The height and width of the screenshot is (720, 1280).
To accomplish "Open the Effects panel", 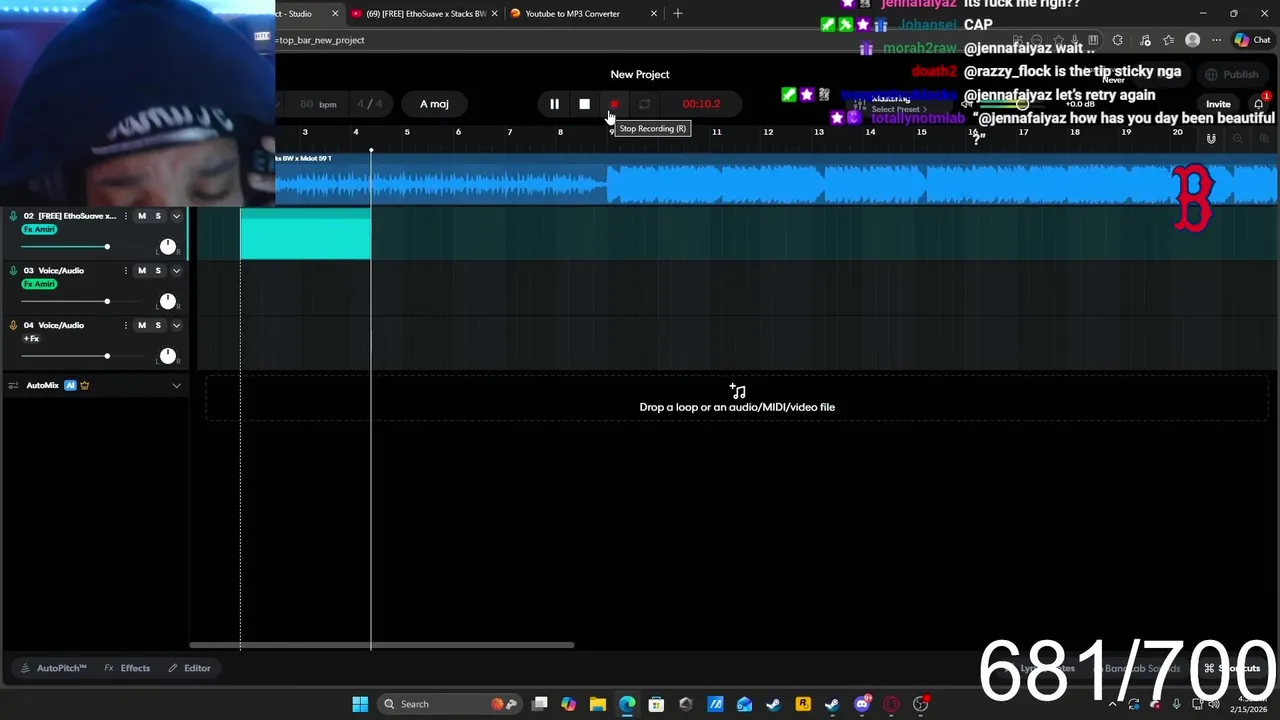I will click(128, 668).
